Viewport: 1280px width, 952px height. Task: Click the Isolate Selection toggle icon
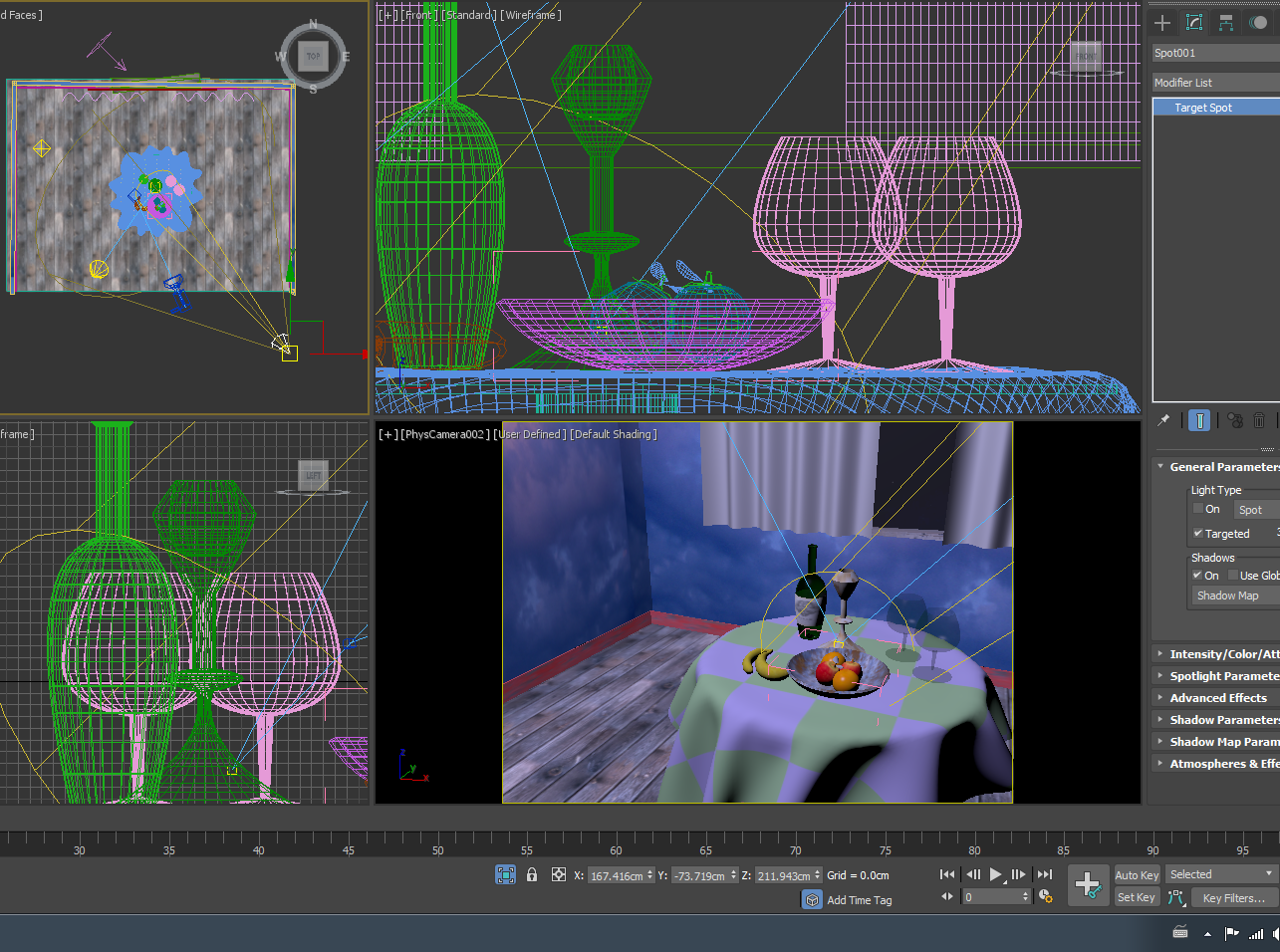click(505, 874)
